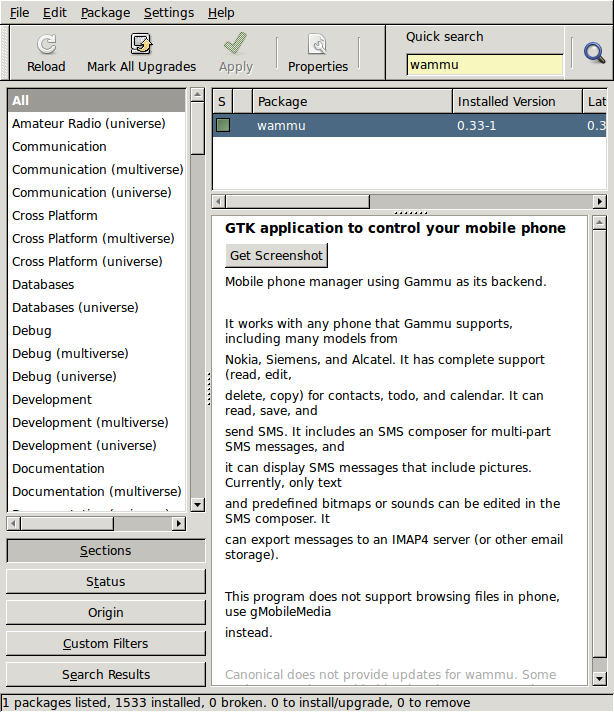Open the Help menu
Screen dimensions: 614x712
(x=221, y=12)
